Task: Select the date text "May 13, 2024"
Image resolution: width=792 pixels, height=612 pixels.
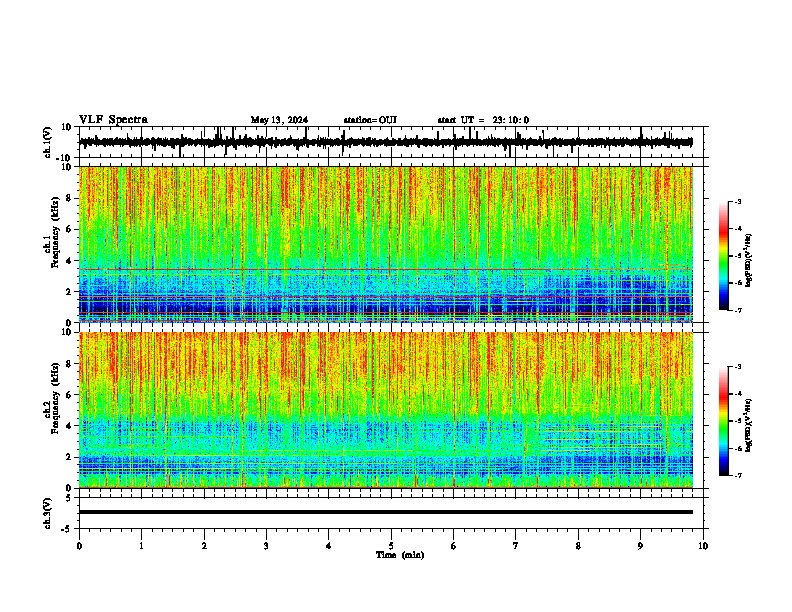Action: tap(279, 120)
